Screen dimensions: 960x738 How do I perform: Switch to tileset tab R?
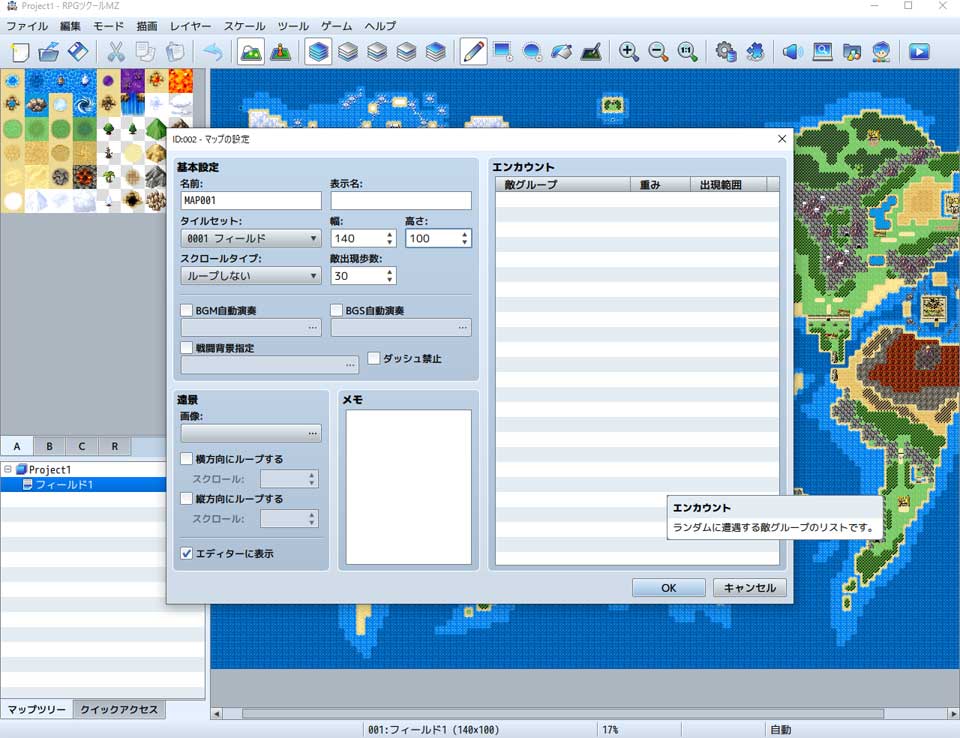(x=114, y=446)
